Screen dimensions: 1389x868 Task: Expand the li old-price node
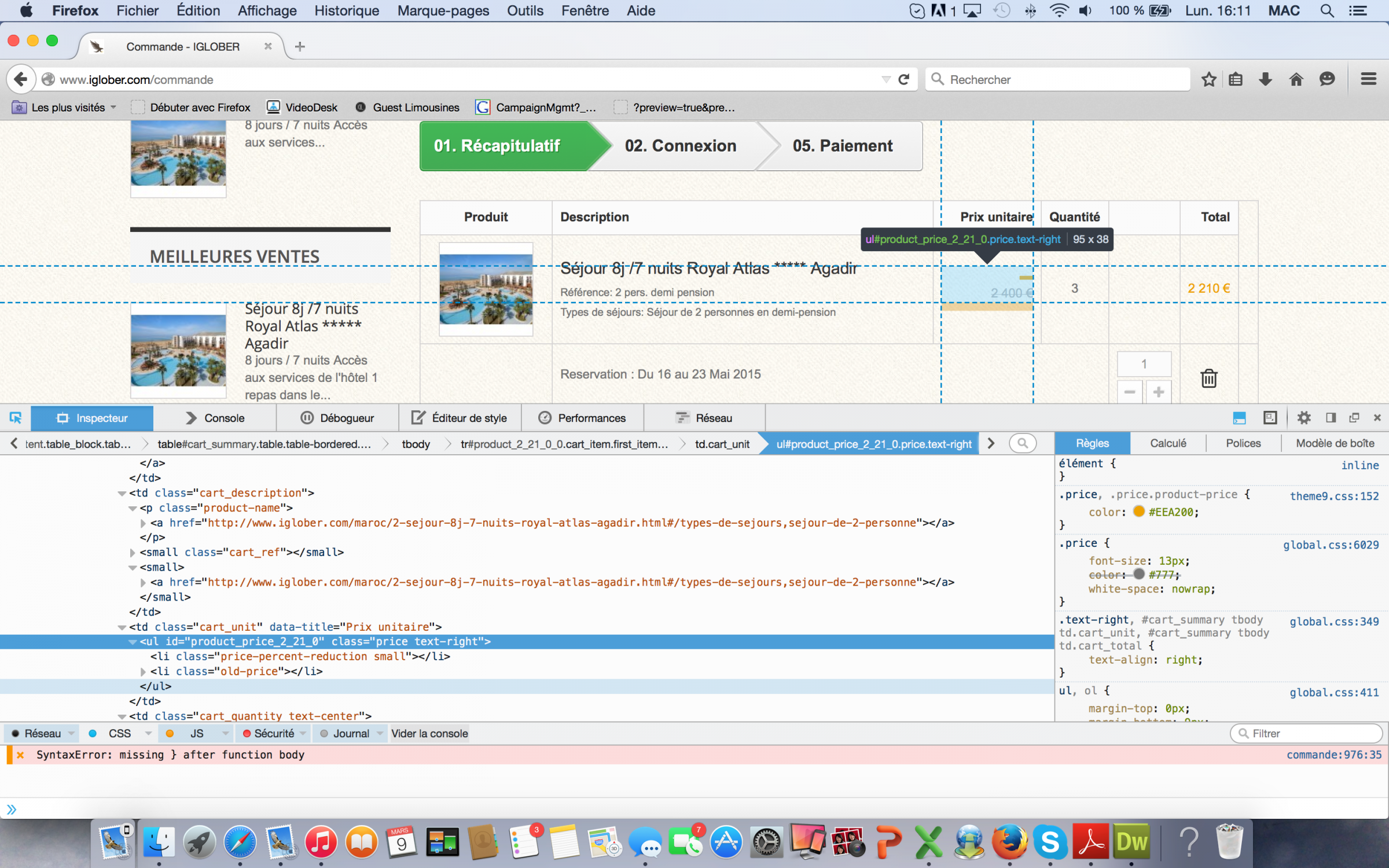coord(143,672)
